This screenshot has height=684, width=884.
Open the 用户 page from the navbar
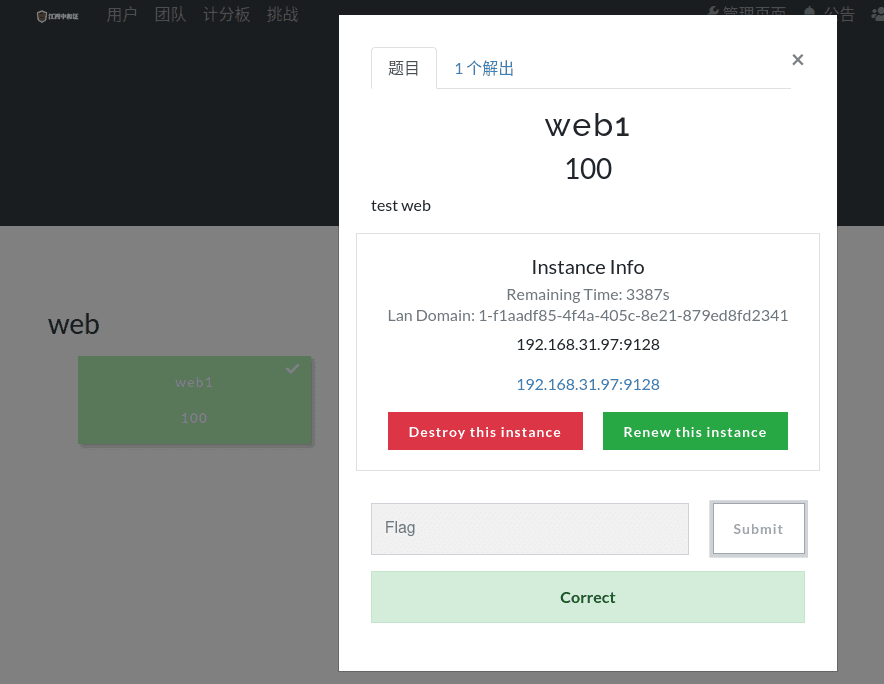pos(122,15)
